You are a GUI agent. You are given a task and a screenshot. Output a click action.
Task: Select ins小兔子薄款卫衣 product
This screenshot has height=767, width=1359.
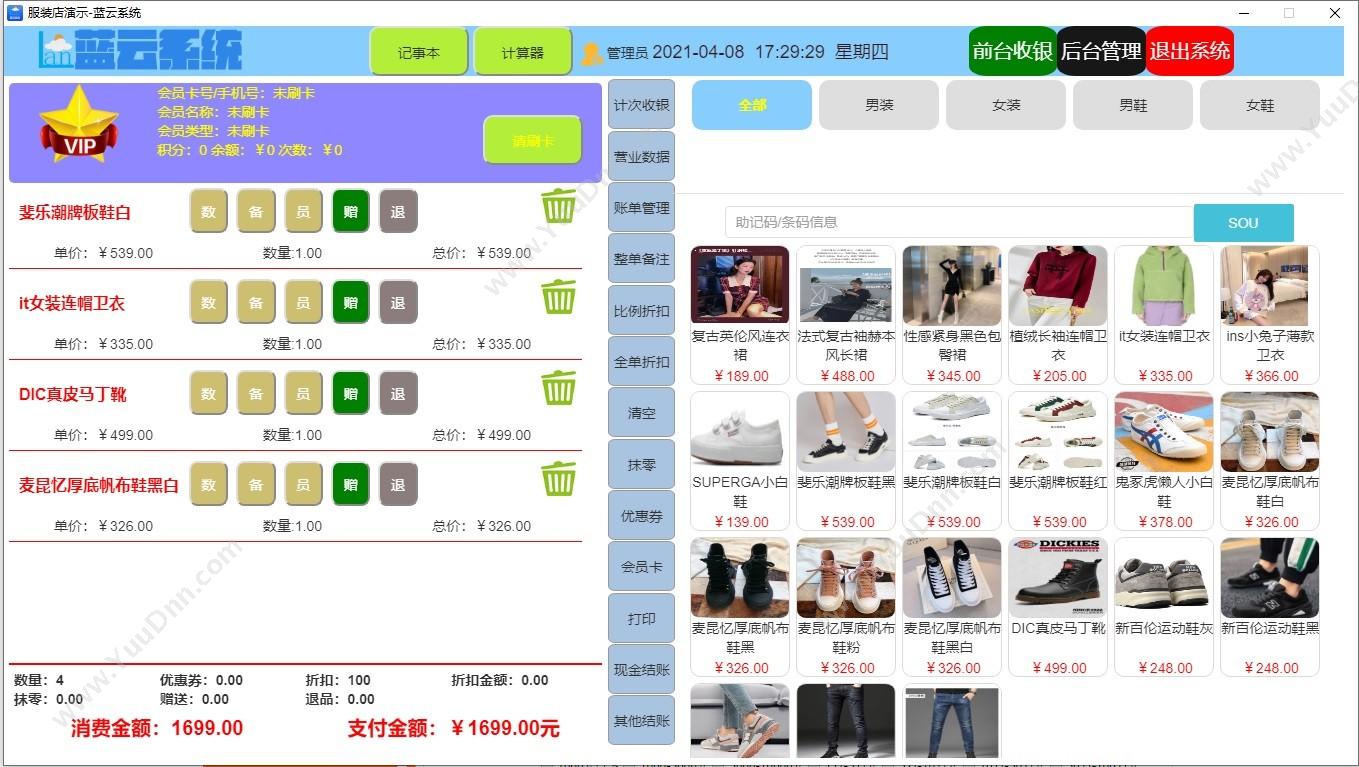[1270, 315]
